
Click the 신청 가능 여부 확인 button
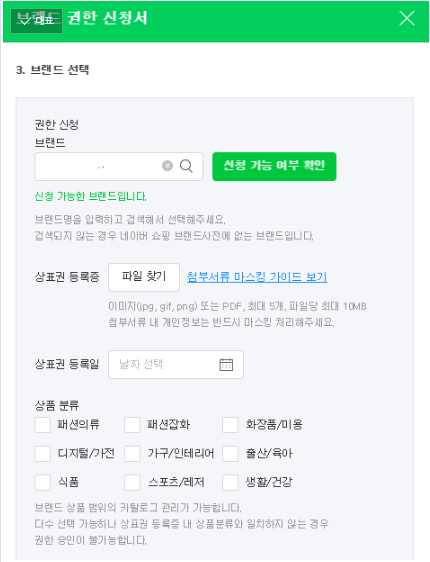click(274, 166)
